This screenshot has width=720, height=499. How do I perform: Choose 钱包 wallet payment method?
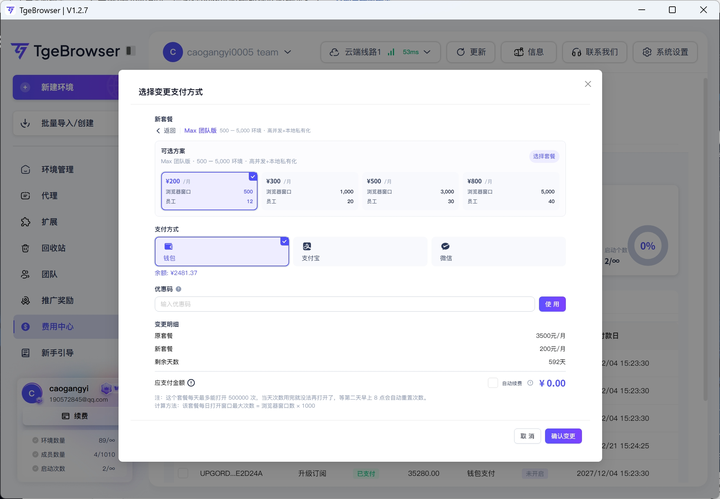point(222,252)
